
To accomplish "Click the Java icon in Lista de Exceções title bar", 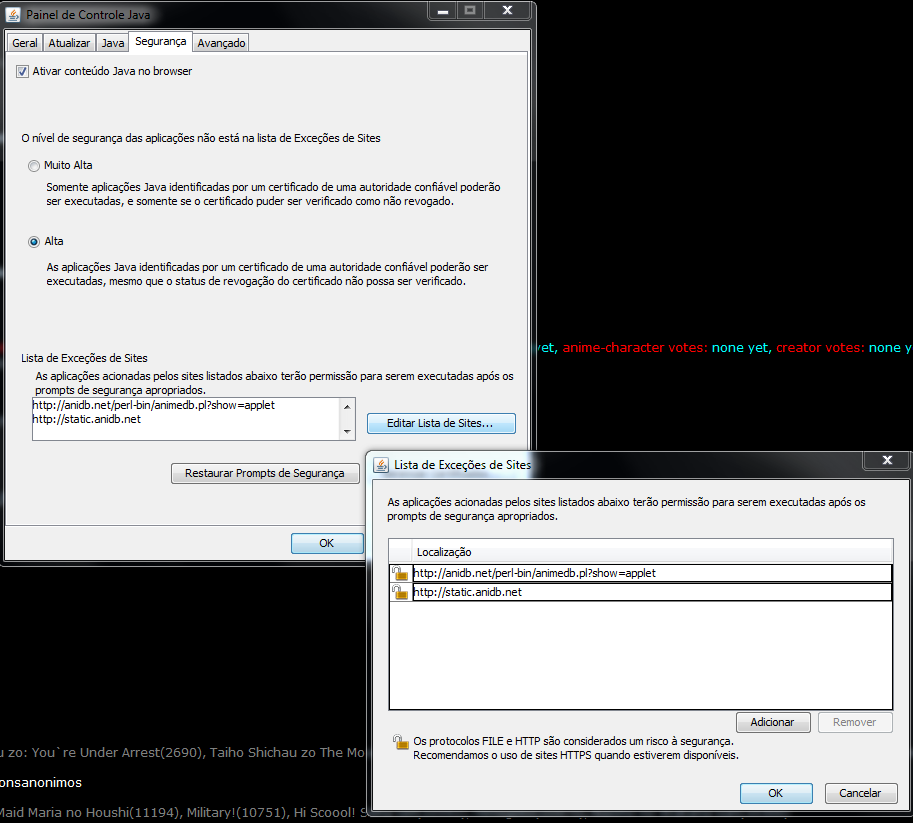I will 381,465.
